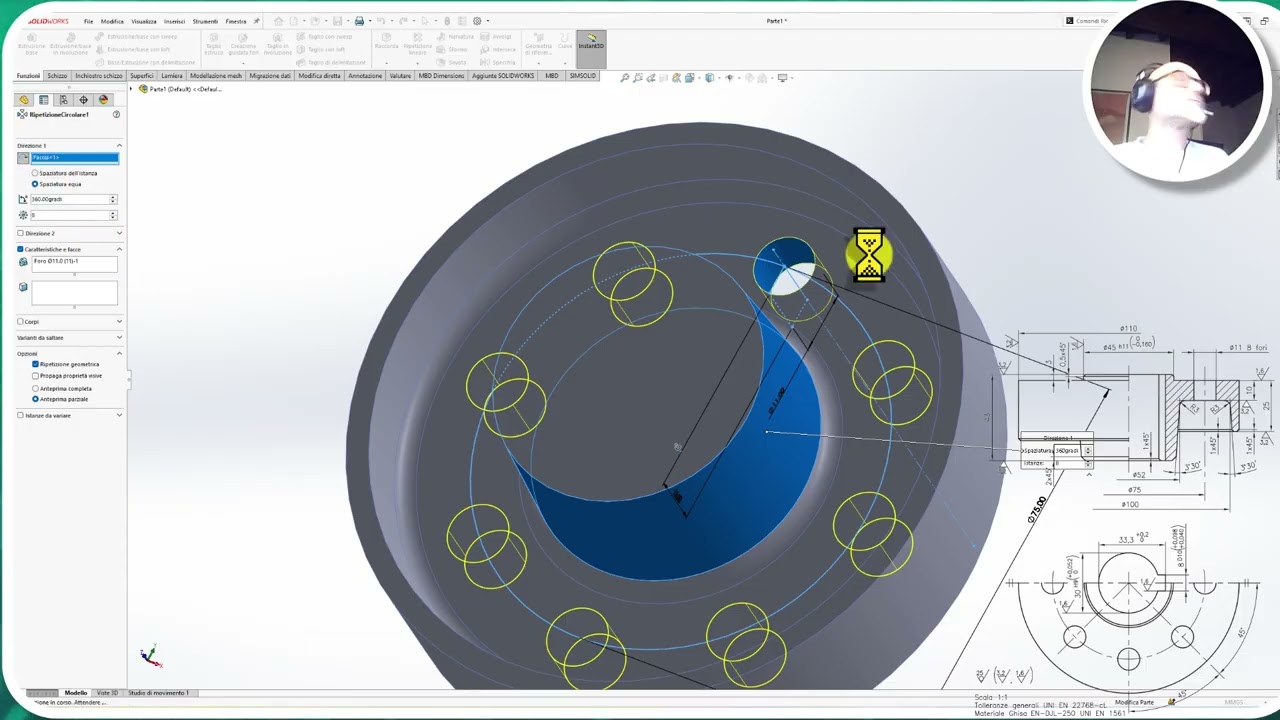Switch to the Lamiera tab
The image size is (1280, 720).
(172, 76)
